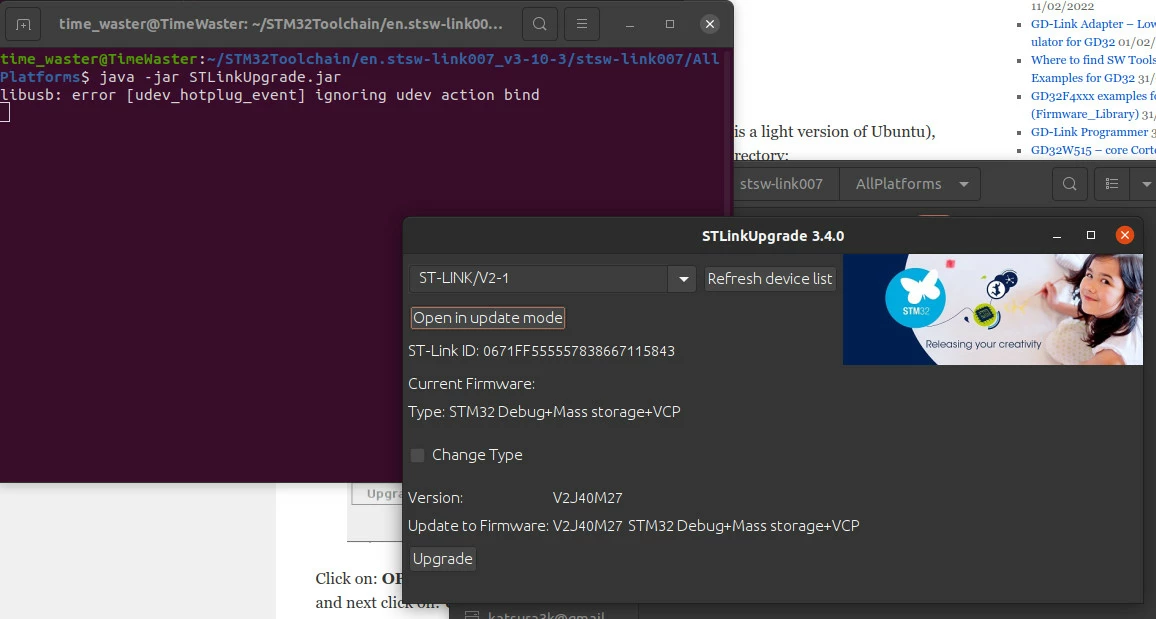Enable the Change Type checkbox

417,455
